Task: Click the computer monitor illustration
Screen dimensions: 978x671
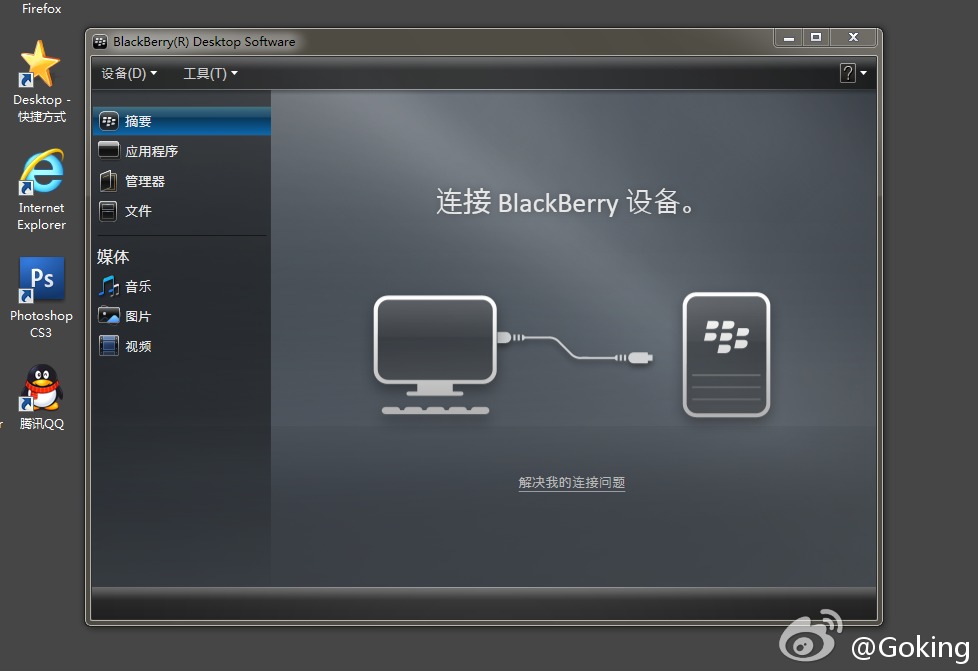Action: click(435, 355)
